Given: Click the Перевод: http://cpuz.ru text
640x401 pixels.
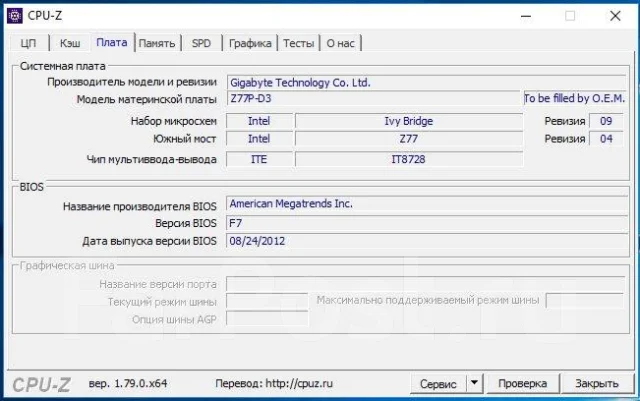Looking at the screenshot, I should pos(274,384).
